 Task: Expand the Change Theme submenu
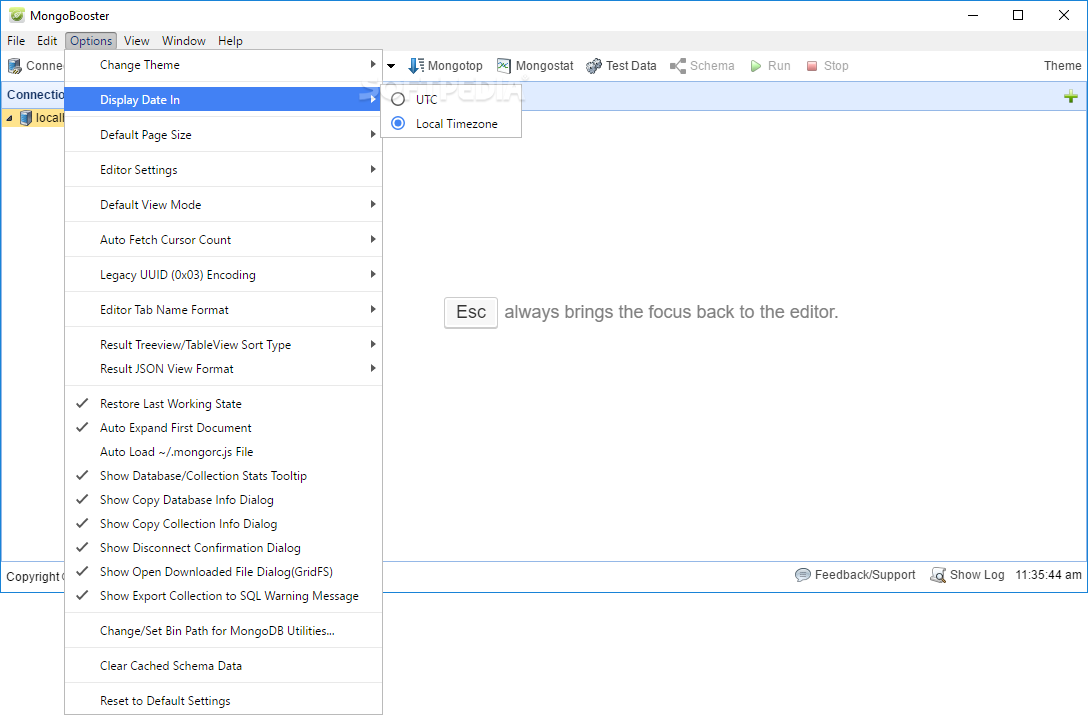tap(223, 65)
